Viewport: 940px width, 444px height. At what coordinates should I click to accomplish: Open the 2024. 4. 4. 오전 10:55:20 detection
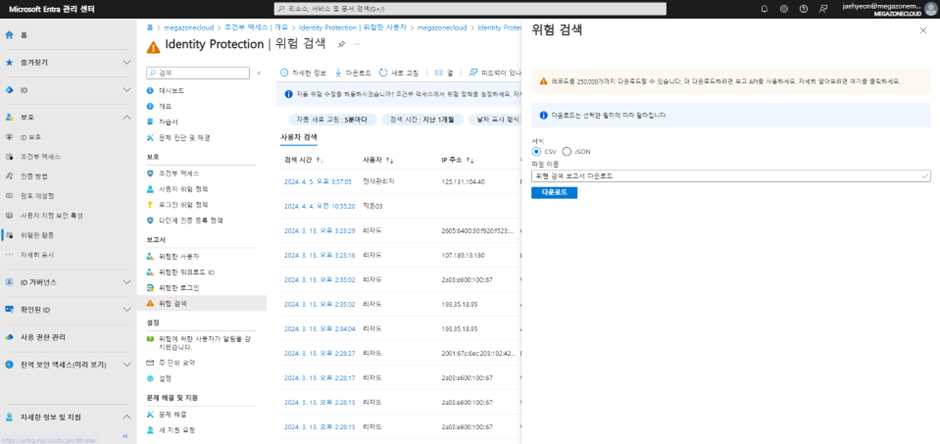pos(320,206)
